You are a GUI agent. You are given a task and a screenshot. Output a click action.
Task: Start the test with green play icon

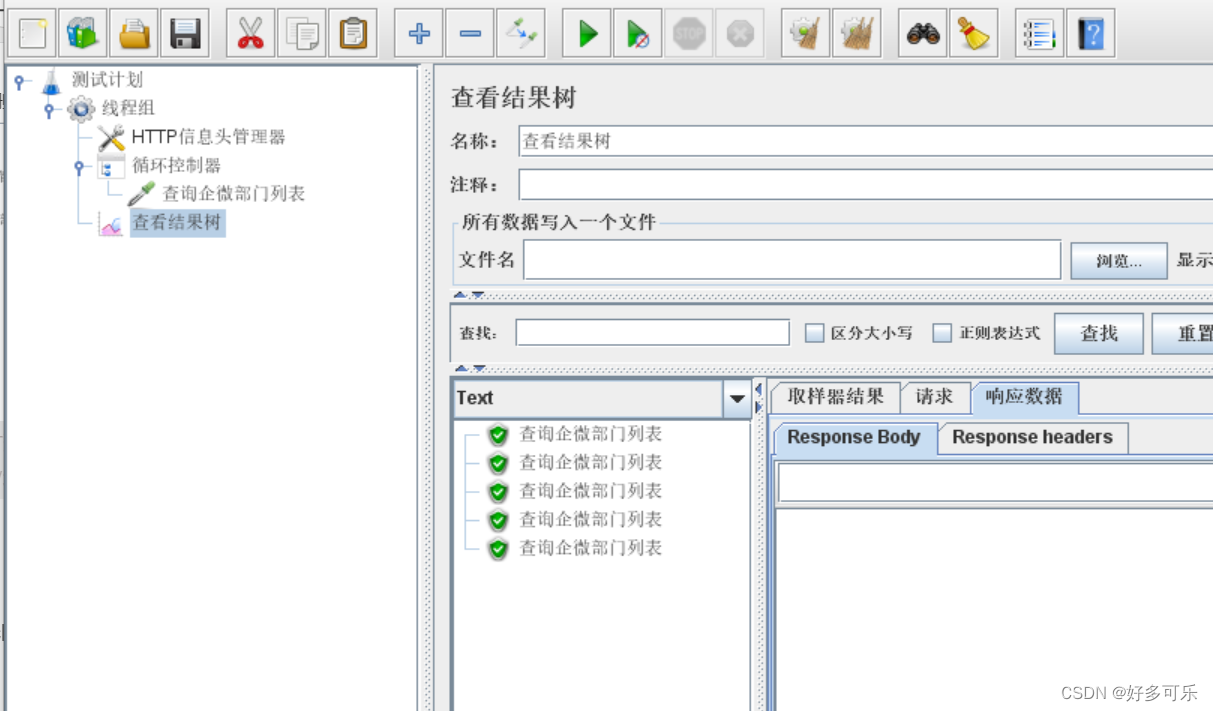[x=587, y=34]
